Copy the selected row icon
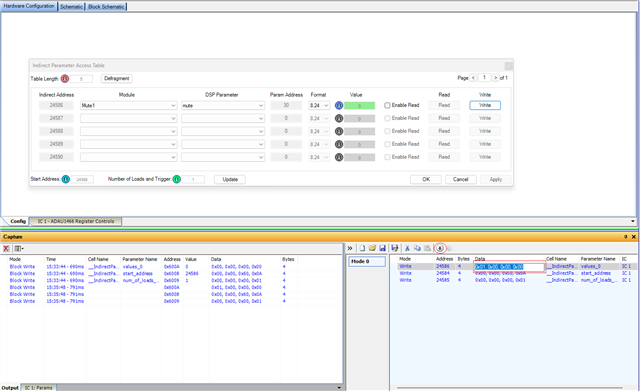640x391 pixels. pos(417,248)
